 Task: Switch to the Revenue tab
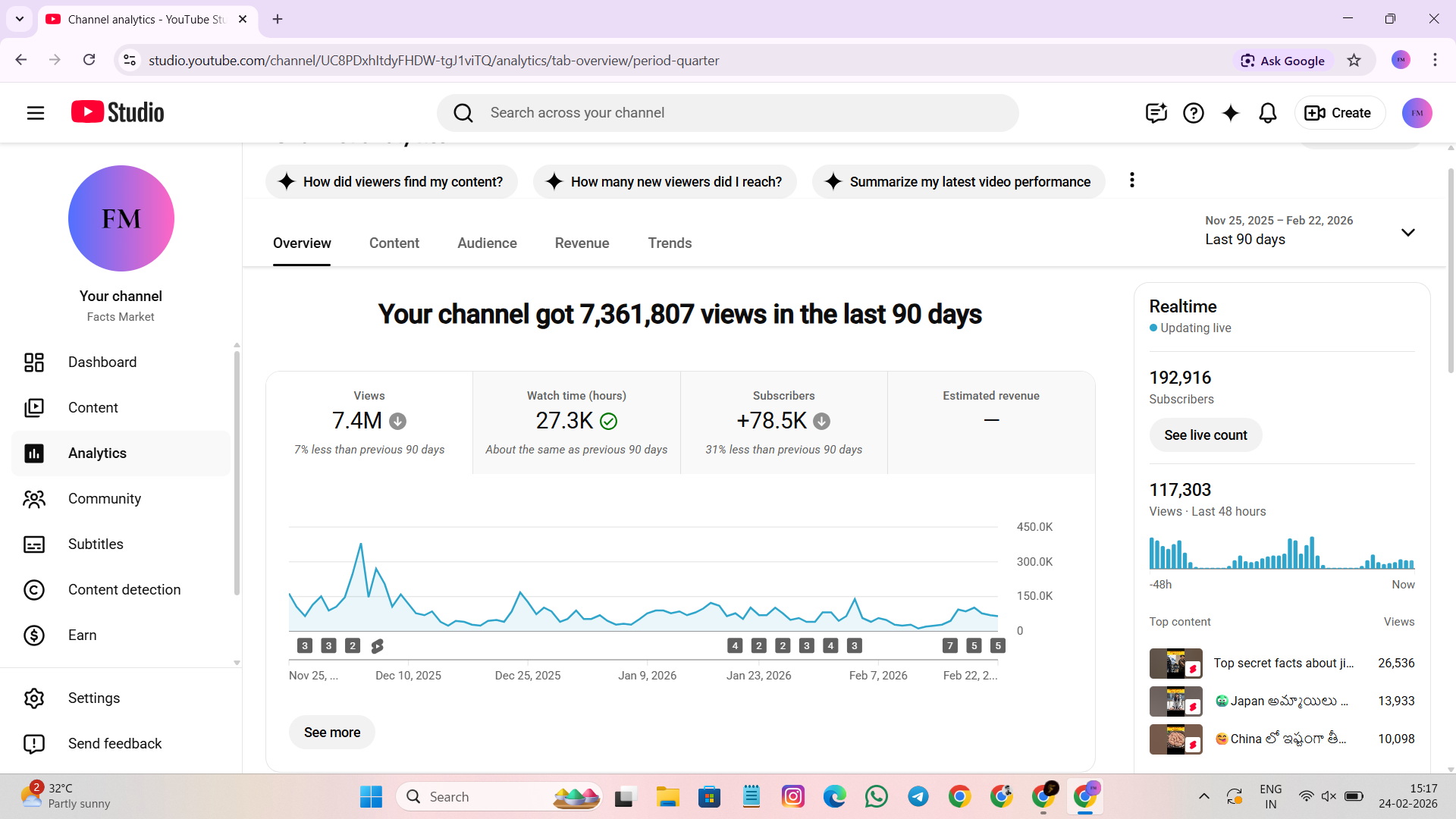(x=582, y=243)
